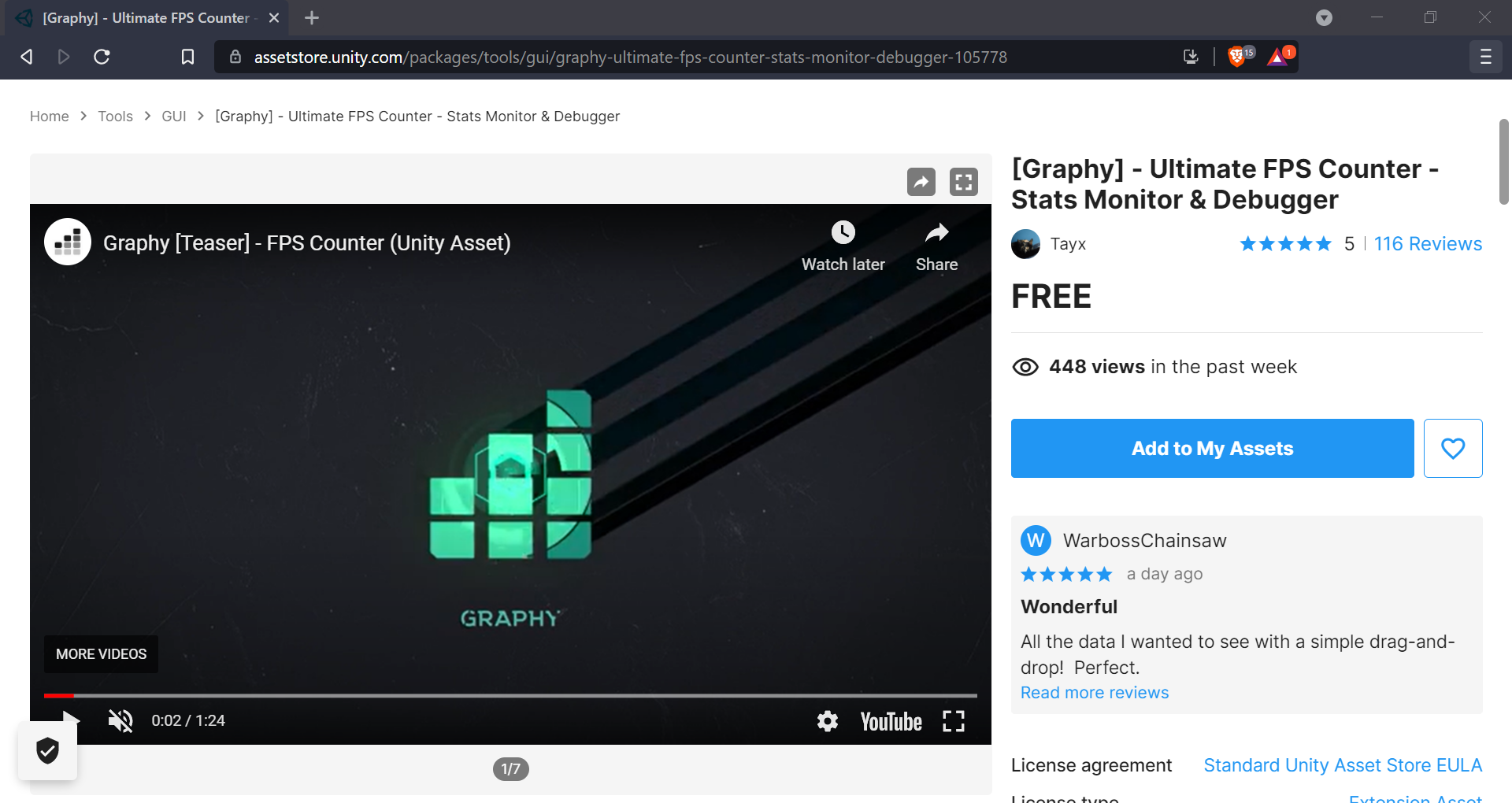Click the video time readout 0:02 / 1:24
Viewport: 1512px width, 803px height.
(188, 720)
